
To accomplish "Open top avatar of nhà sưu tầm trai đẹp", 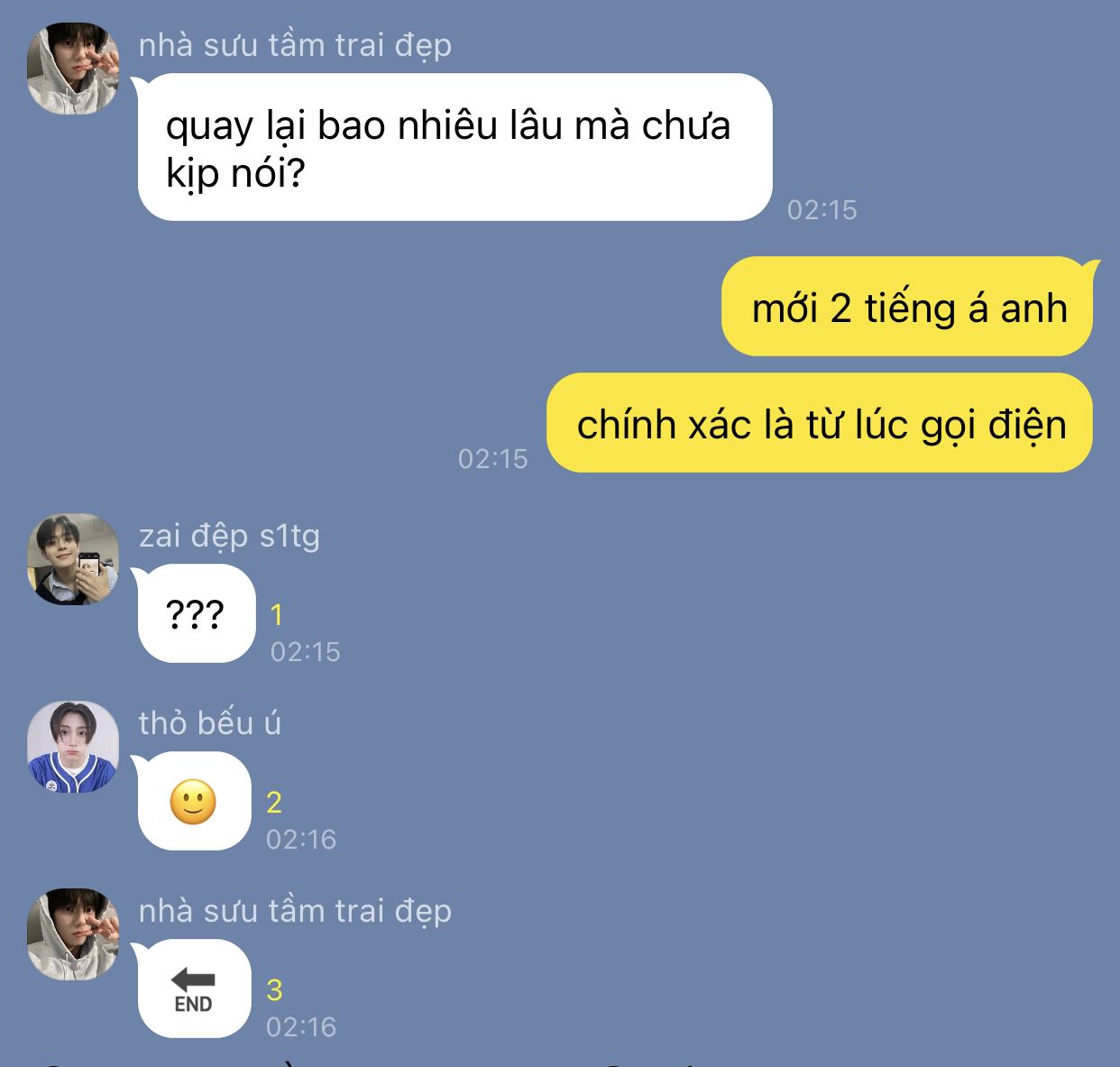I will tap(73, 69).
